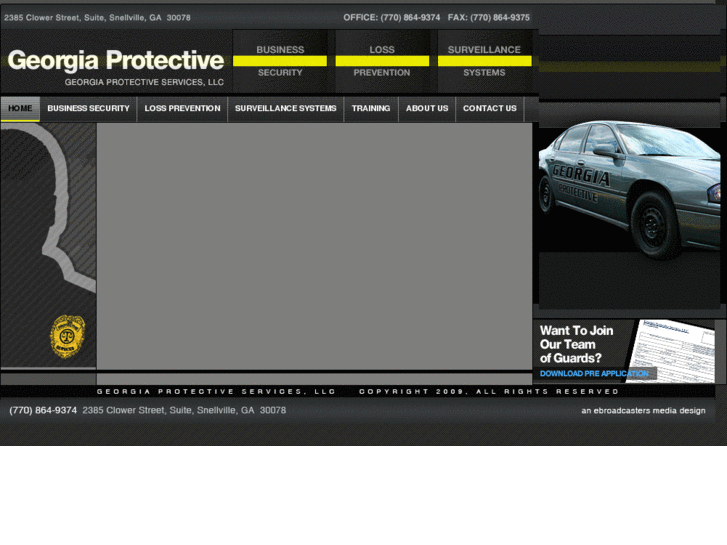
Task: Download the pre application link
Action: [594, 373]
